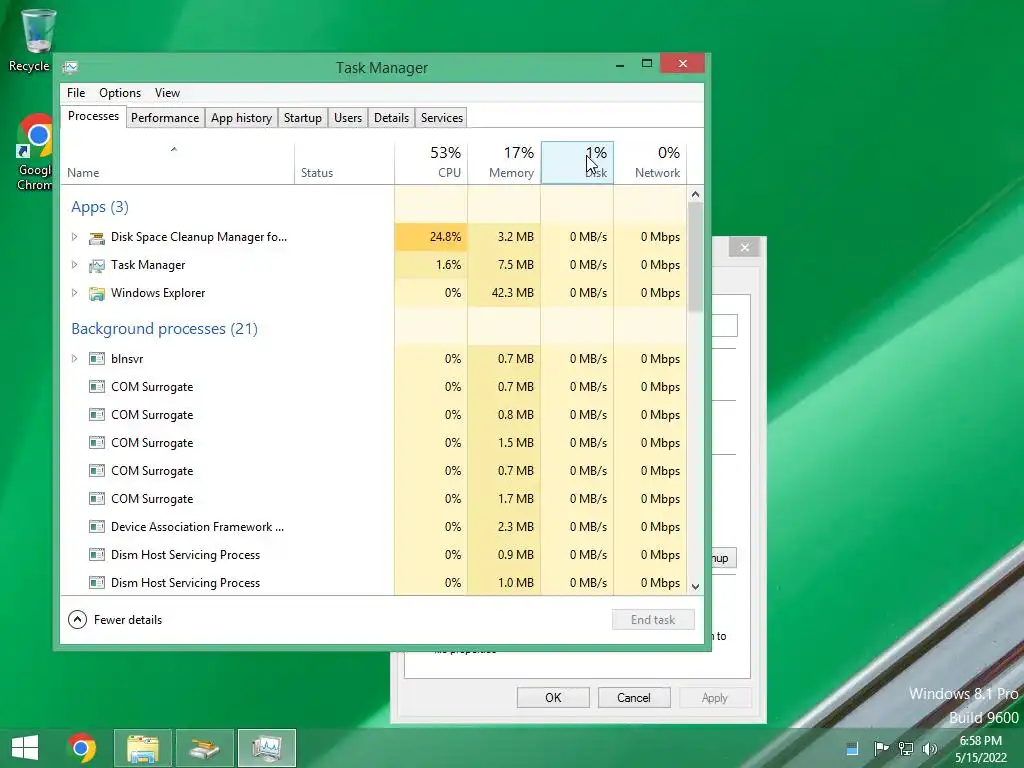1024x768 pixels.
Task: Select Dism Host Servicing Process 0.9 MB row
Action: coord(374,555)
